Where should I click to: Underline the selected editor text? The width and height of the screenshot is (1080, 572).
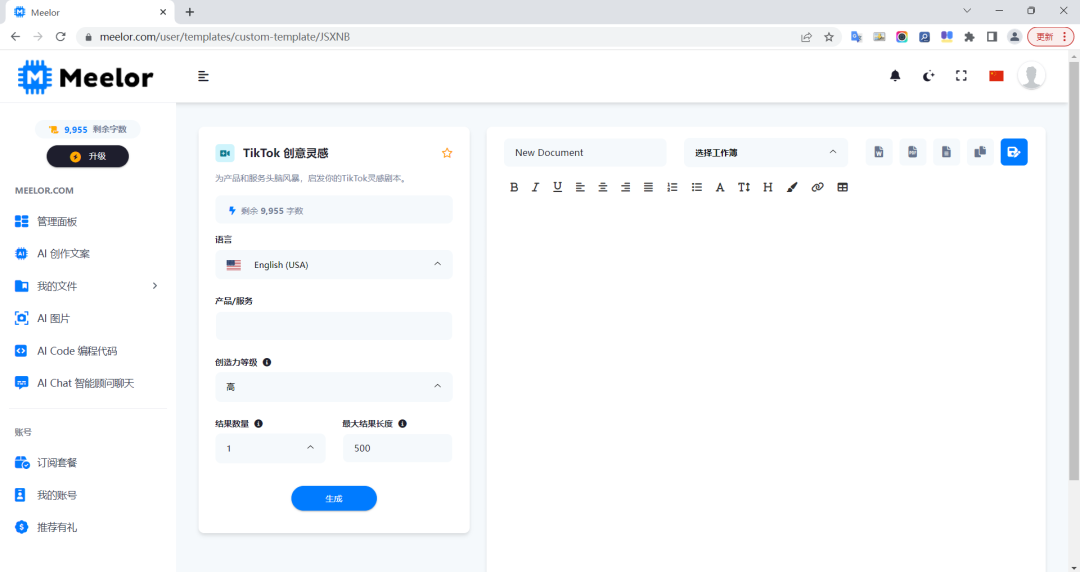[x=557, y=187]
